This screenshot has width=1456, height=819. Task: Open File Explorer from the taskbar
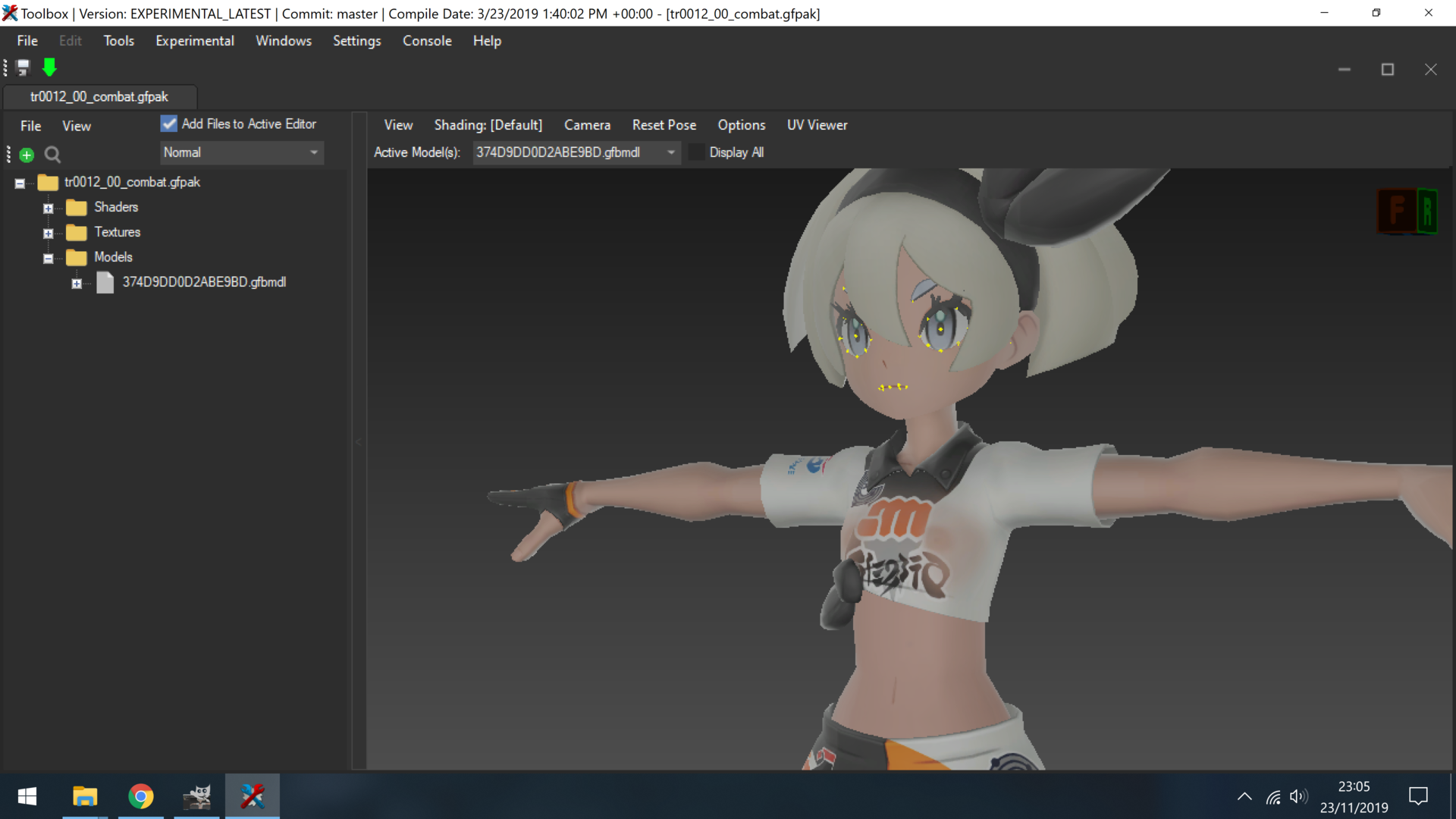point(85,796)
